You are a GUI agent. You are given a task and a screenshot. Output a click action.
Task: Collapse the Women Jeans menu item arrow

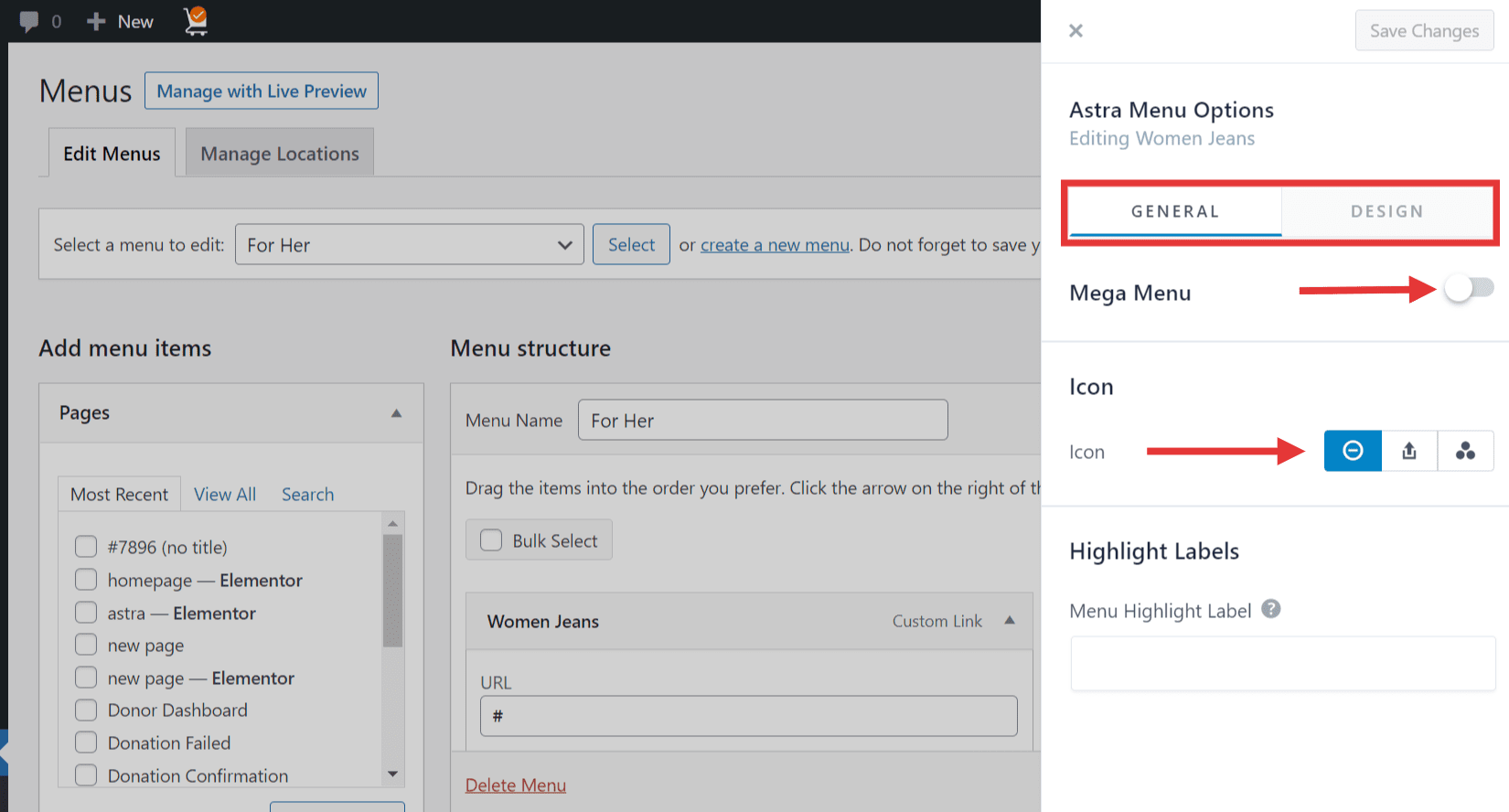tap(1010, 621)
